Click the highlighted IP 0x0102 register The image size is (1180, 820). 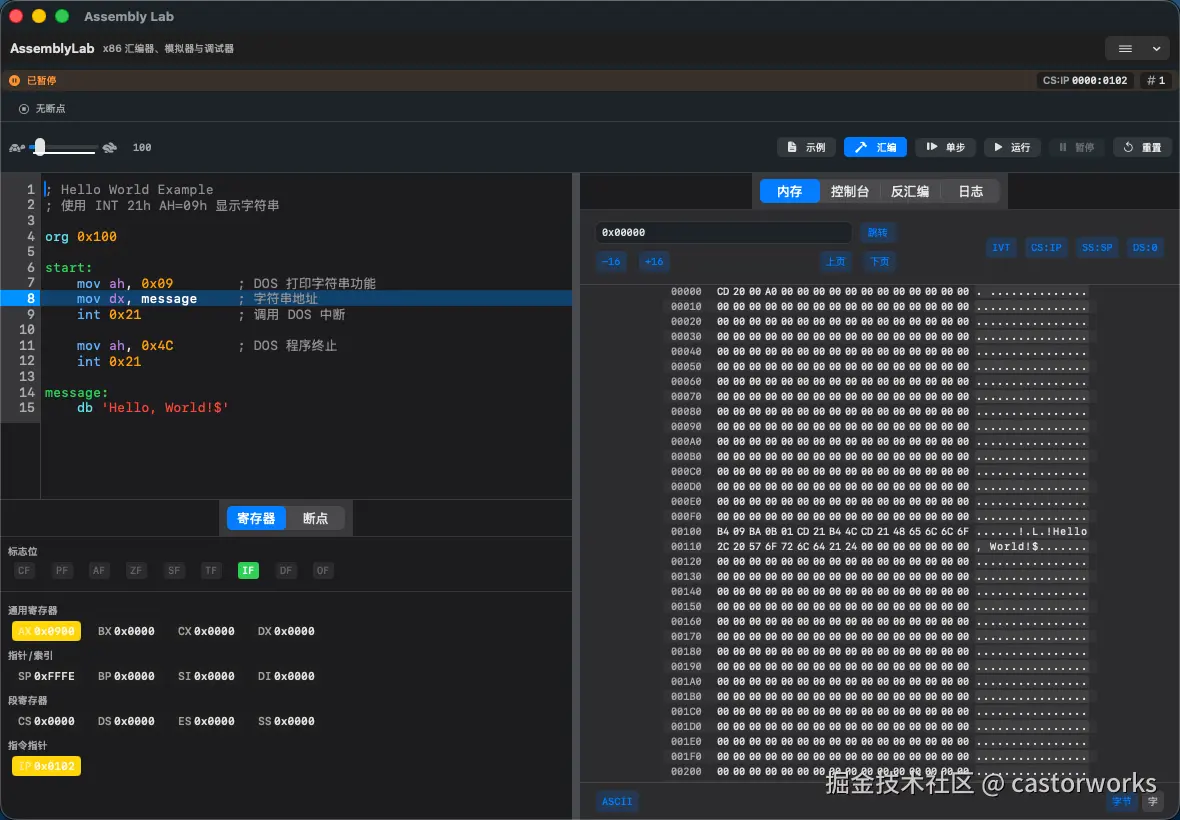click(x=47, y=766)
